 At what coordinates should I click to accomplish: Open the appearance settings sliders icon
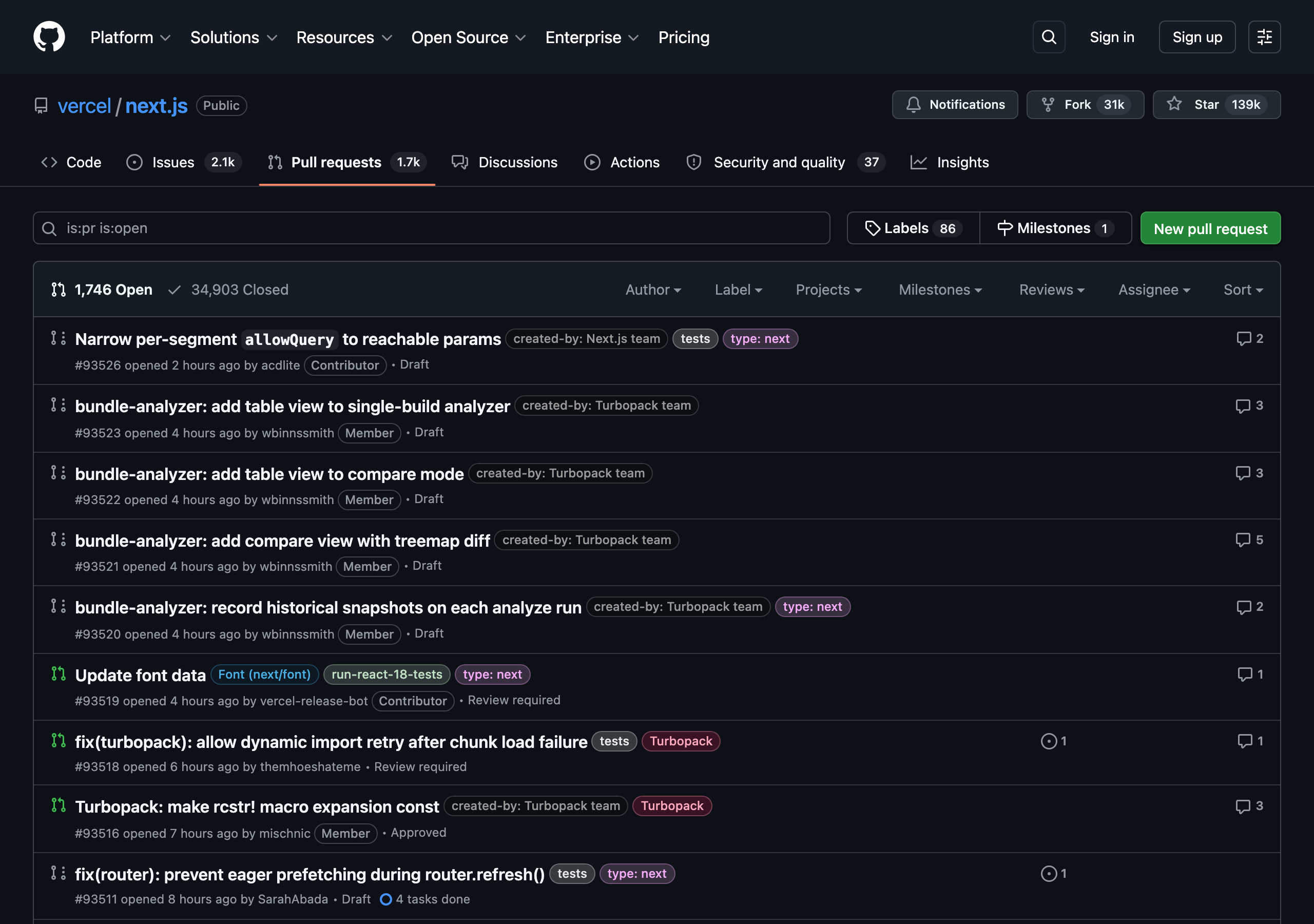coord(1264,36)
